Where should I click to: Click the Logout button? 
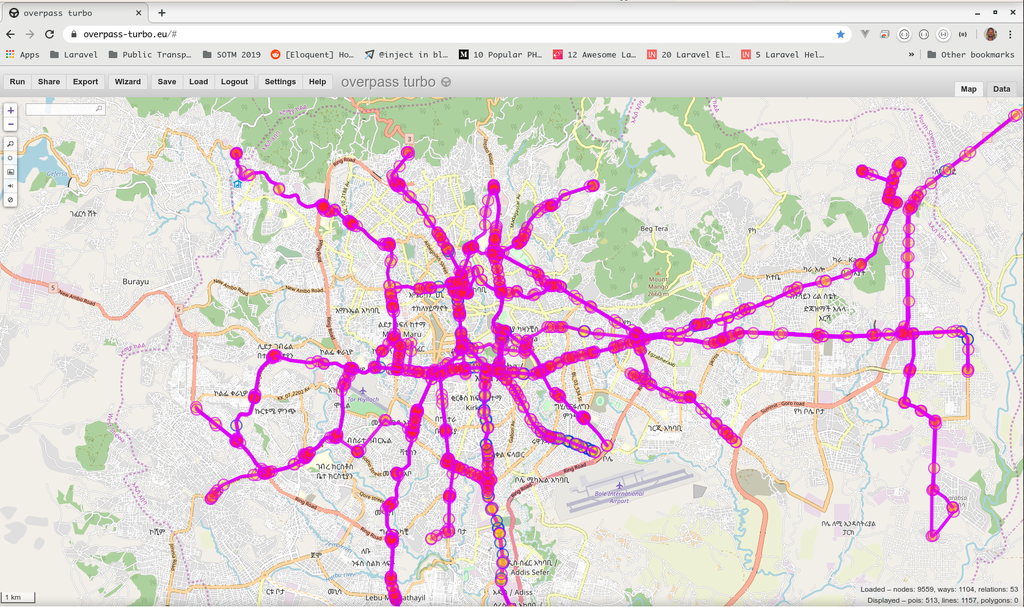[234, 82]
